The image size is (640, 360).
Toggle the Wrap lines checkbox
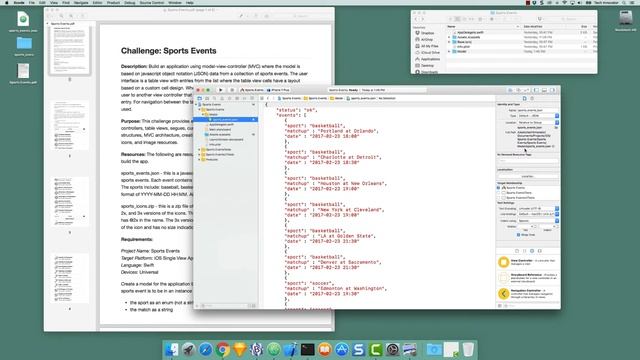pyautogui.click(x=518, y=235)
